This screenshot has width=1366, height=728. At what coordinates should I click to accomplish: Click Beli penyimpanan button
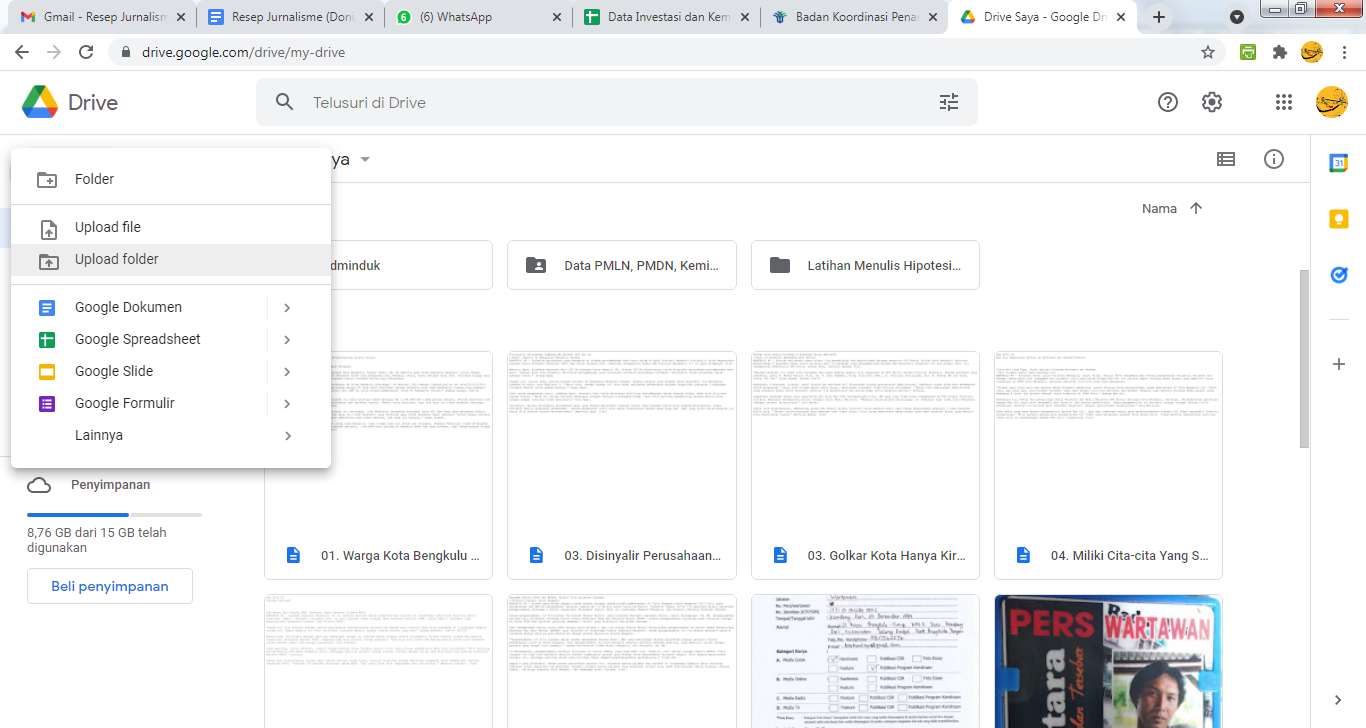(x=110, y=586)
